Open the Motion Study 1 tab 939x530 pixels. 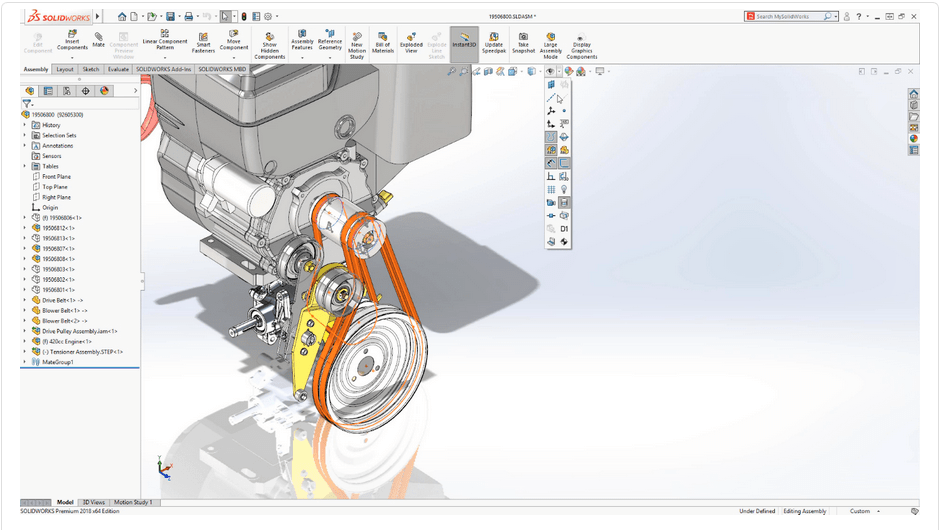pyautogui.click(x=133, y=502)
